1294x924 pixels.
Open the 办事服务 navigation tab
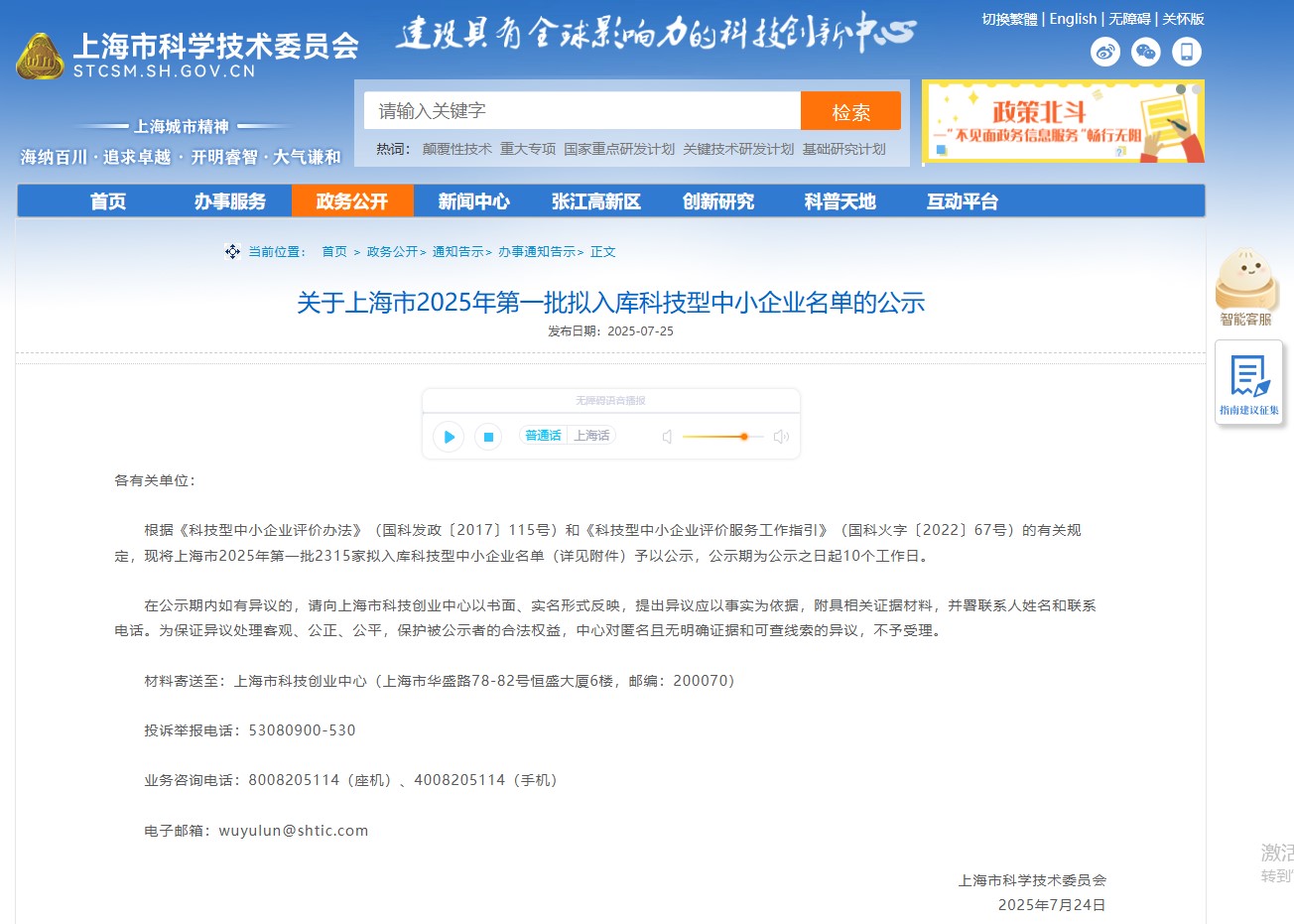(x=229, y=201)
